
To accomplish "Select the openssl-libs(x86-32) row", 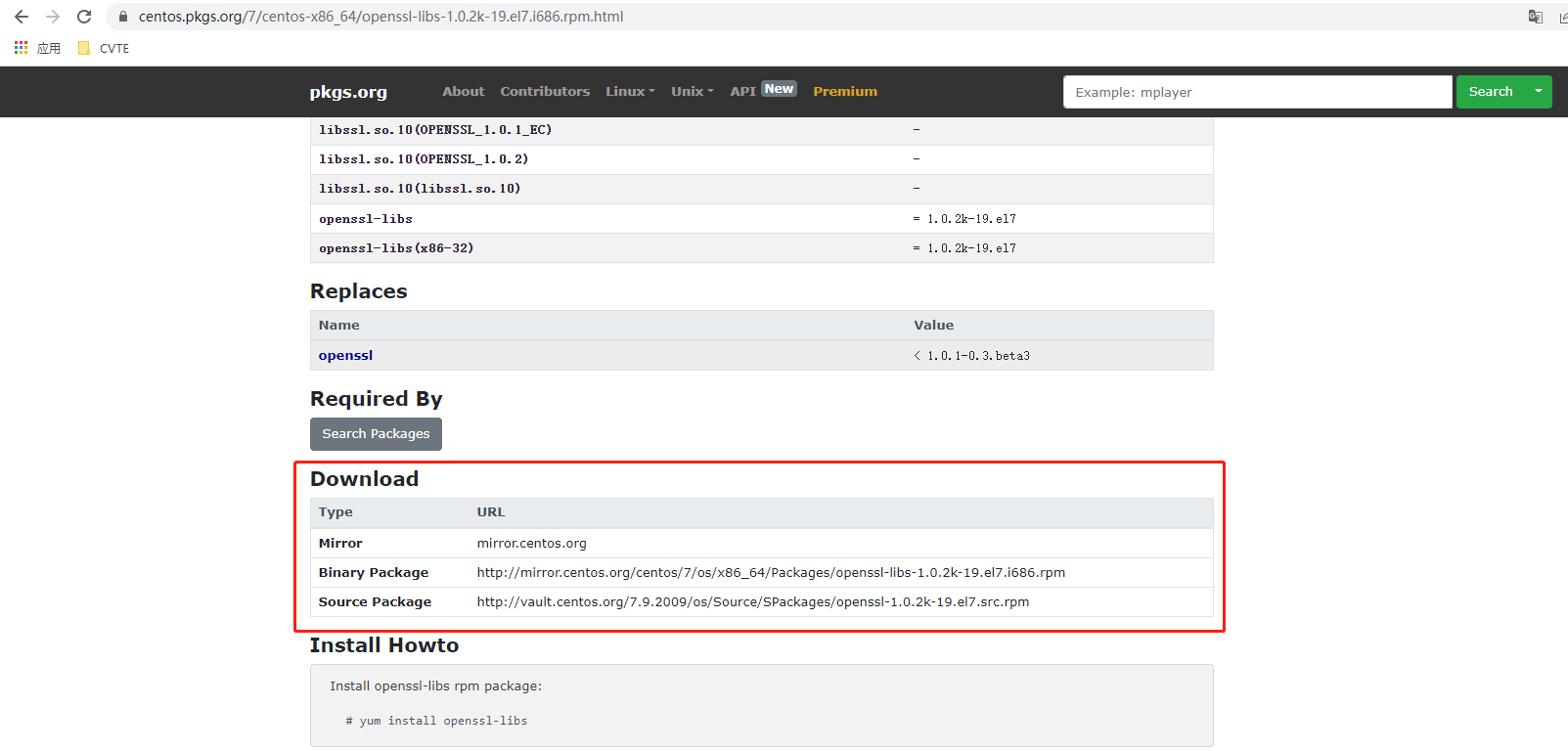I will (x=761, y=248).
